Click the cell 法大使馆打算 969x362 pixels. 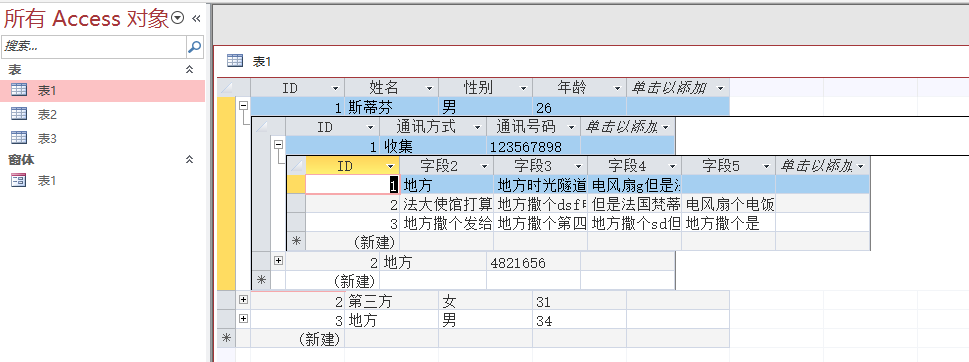point(446,204)
